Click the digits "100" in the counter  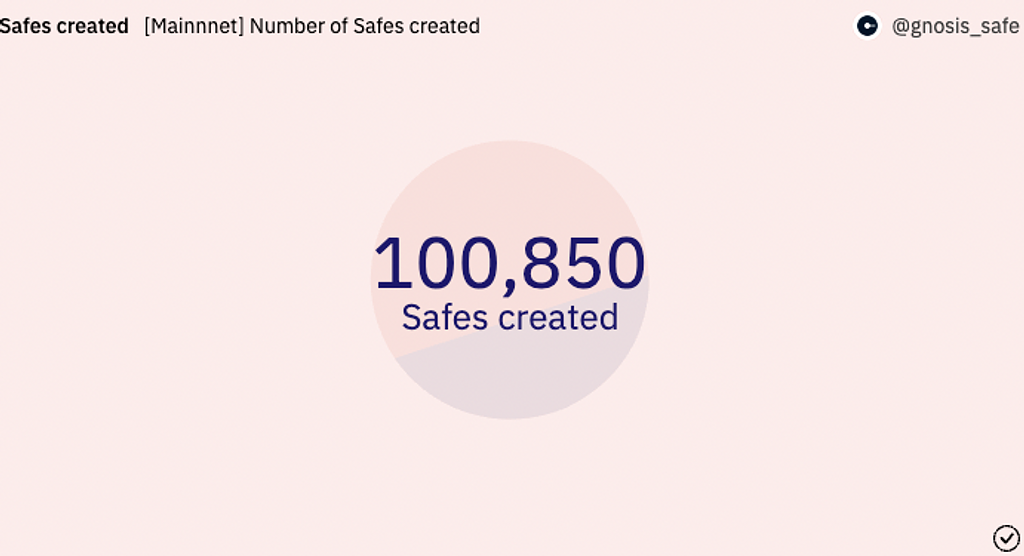pyautogui.click(x=437, y=264)
